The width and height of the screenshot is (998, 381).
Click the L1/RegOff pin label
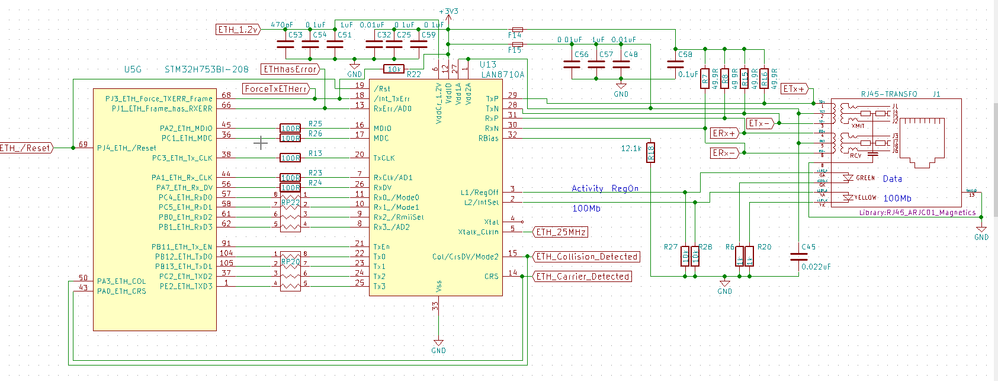click(479, 191)
